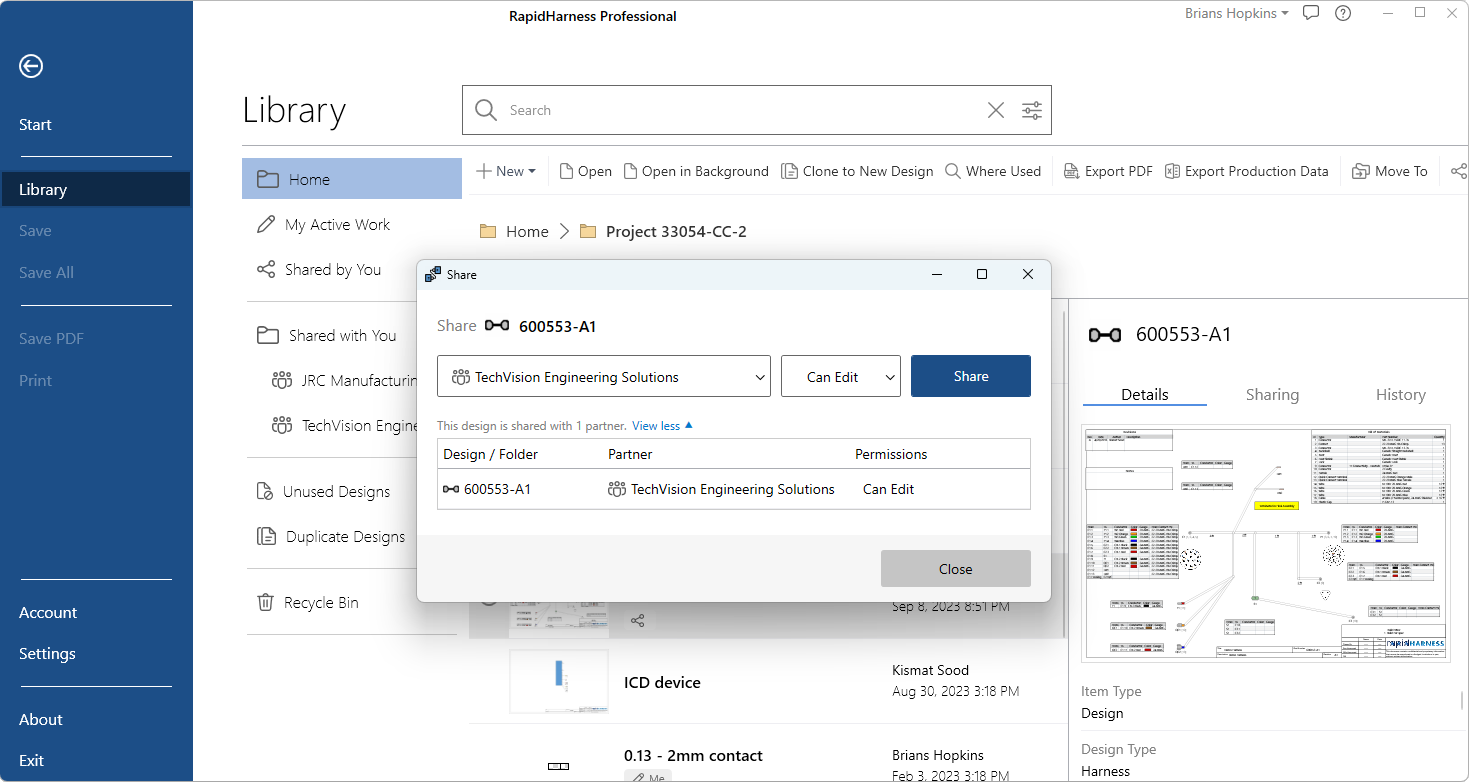Clear the search with the X icon

tap(996, 110)
